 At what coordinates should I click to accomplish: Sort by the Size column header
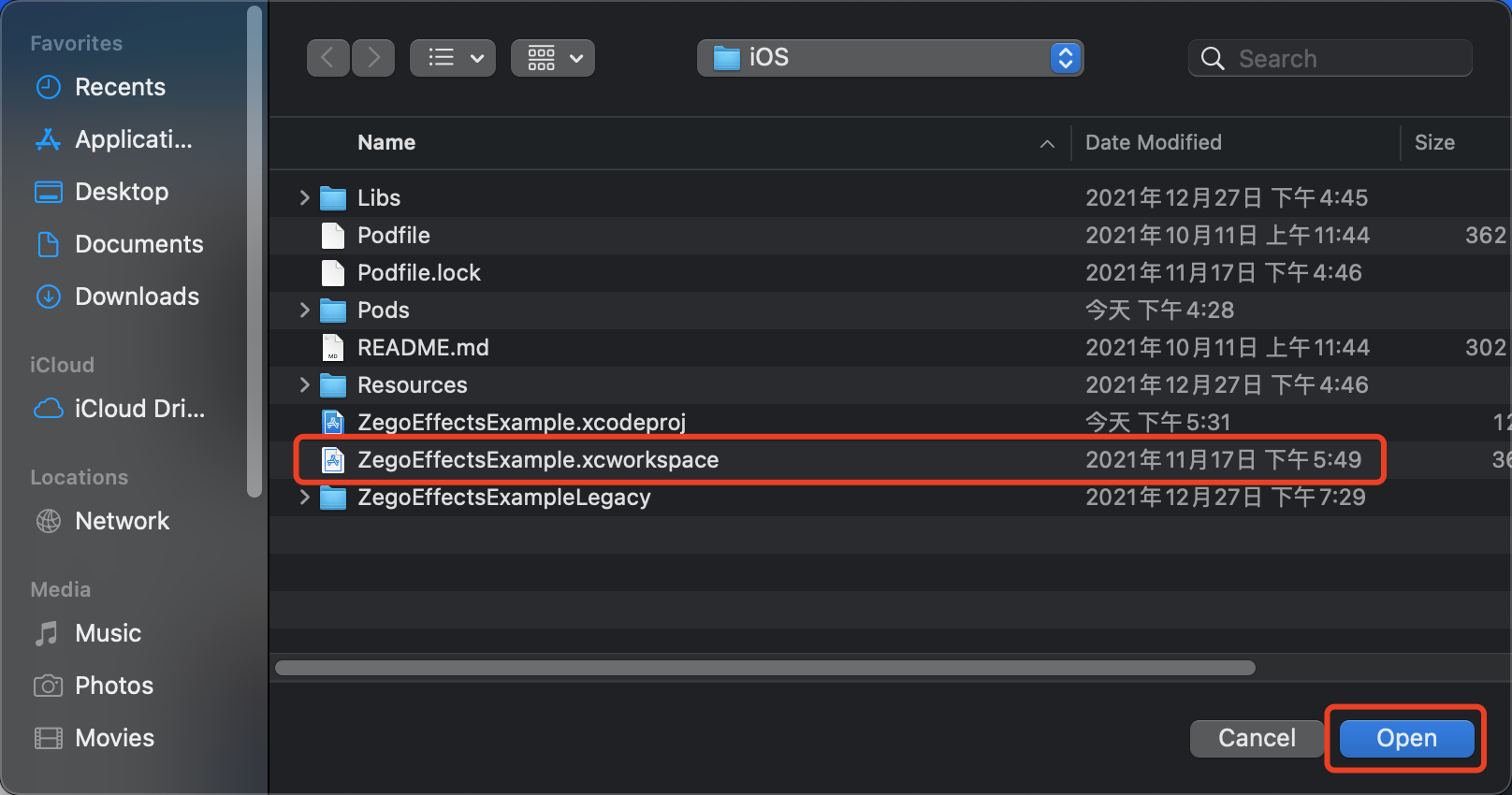click(x=1434, y=142)
